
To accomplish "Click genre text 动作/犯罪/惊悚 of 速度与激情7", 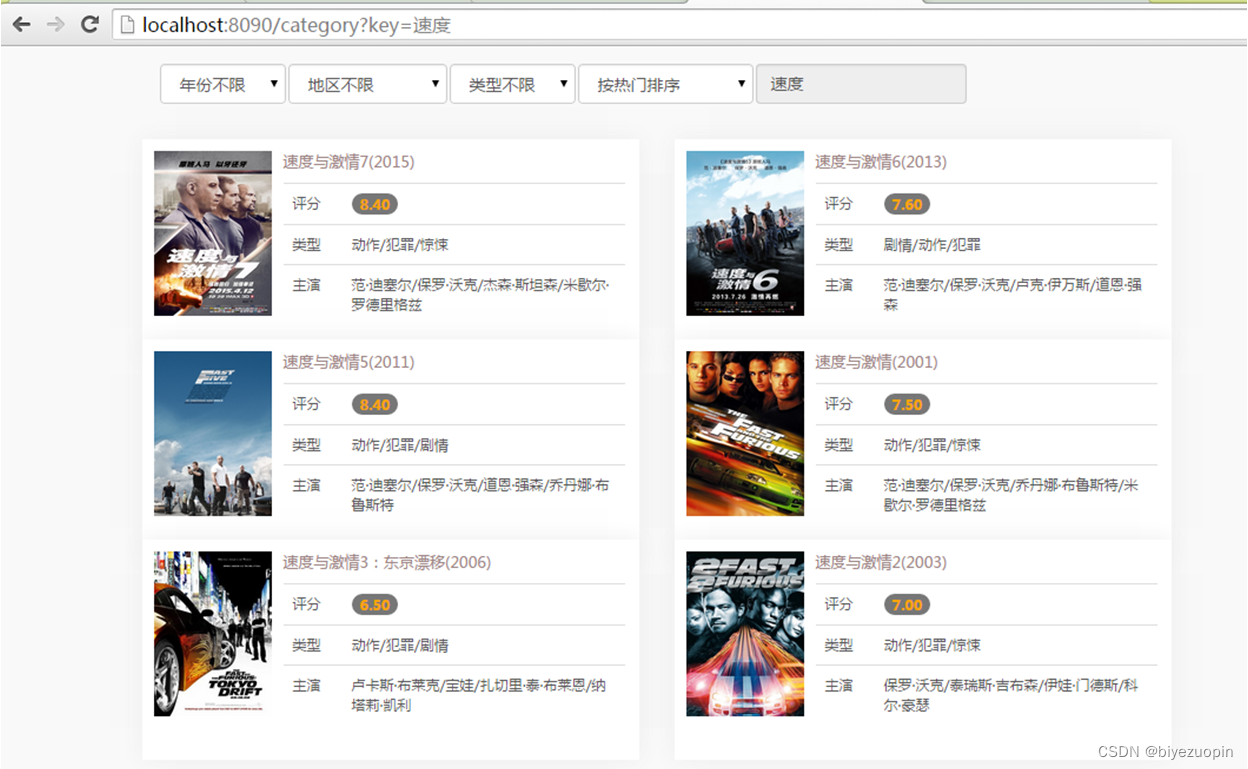I will coord(400,245).
